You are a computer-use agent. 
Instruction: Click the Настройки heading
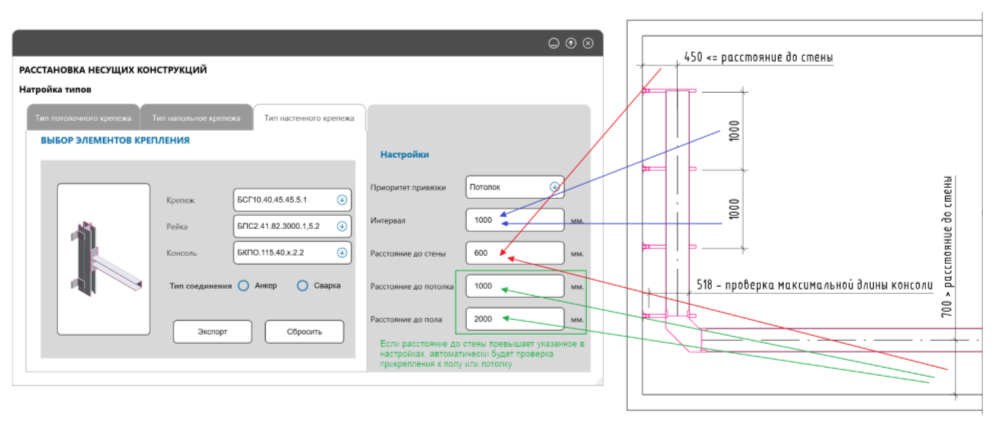click(x=404, y=155)
